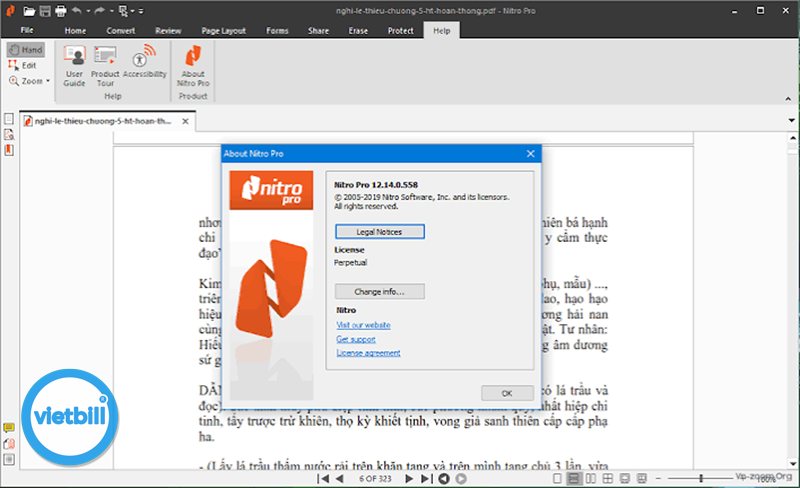Click the Undo arrow
This screenshot has height=488, width=800.
77,10
